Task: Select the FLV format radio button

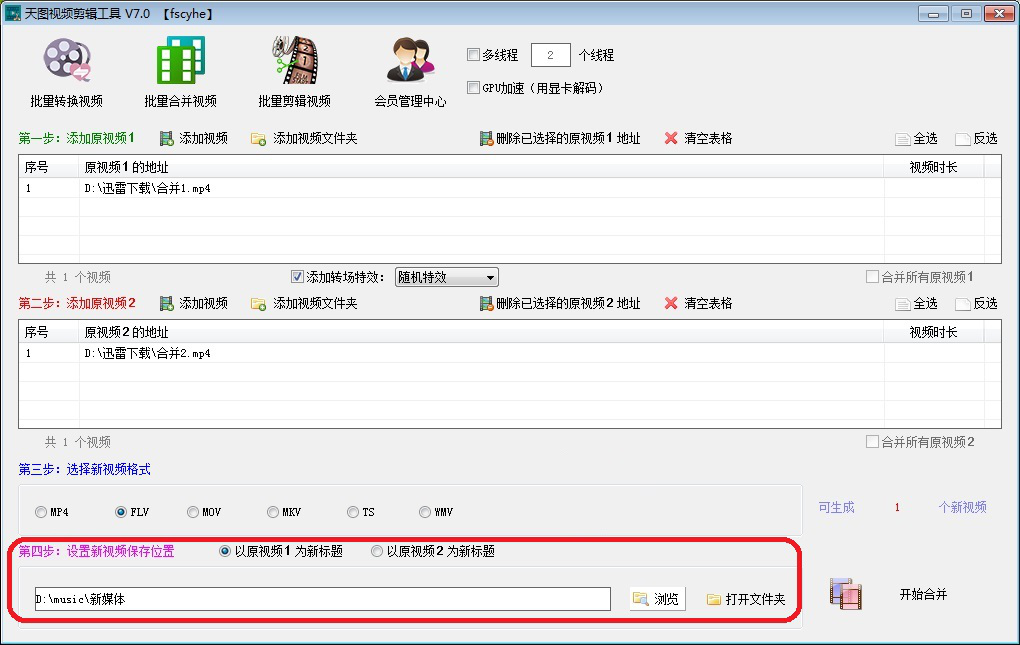Action: tap(120, 512)
